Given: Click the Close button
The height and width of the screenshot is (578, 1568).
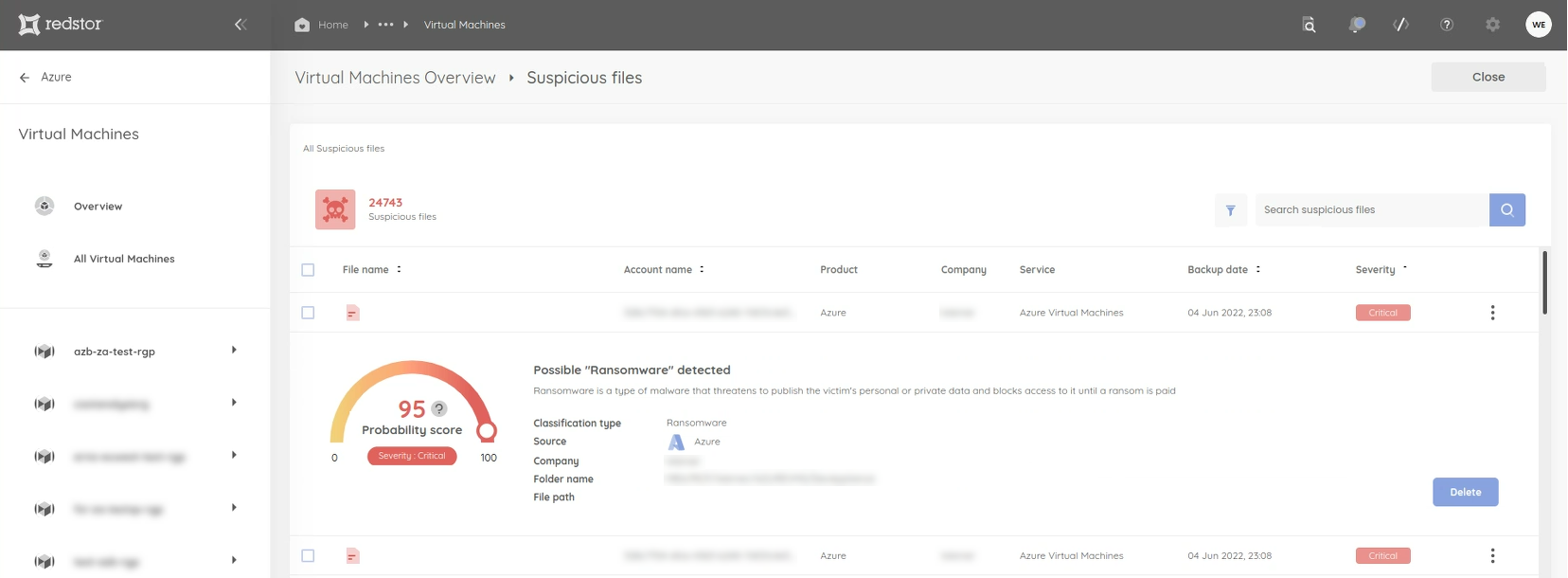Looking at the screenshot, I should 1488,77.
